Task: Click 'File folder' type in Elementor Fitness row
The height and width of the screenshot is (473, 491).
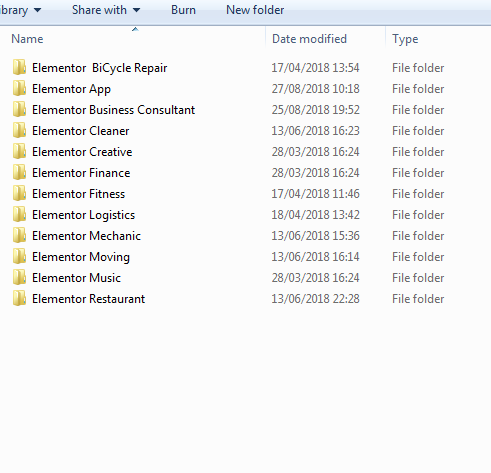Action: click(x=418, y=194)
